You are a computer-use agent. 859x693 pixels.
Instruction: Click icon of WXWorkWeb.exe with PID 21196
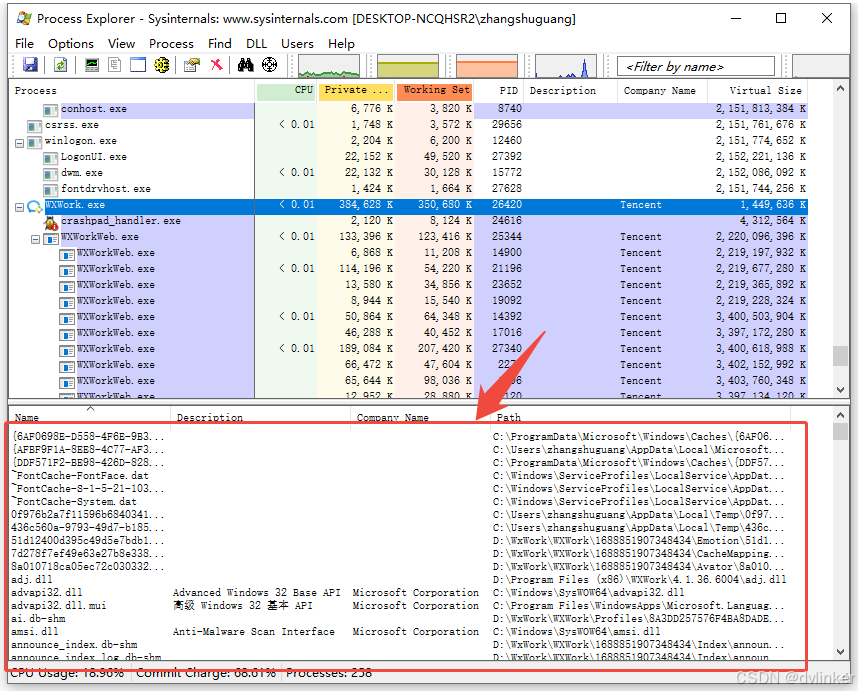tap(67, 271)
